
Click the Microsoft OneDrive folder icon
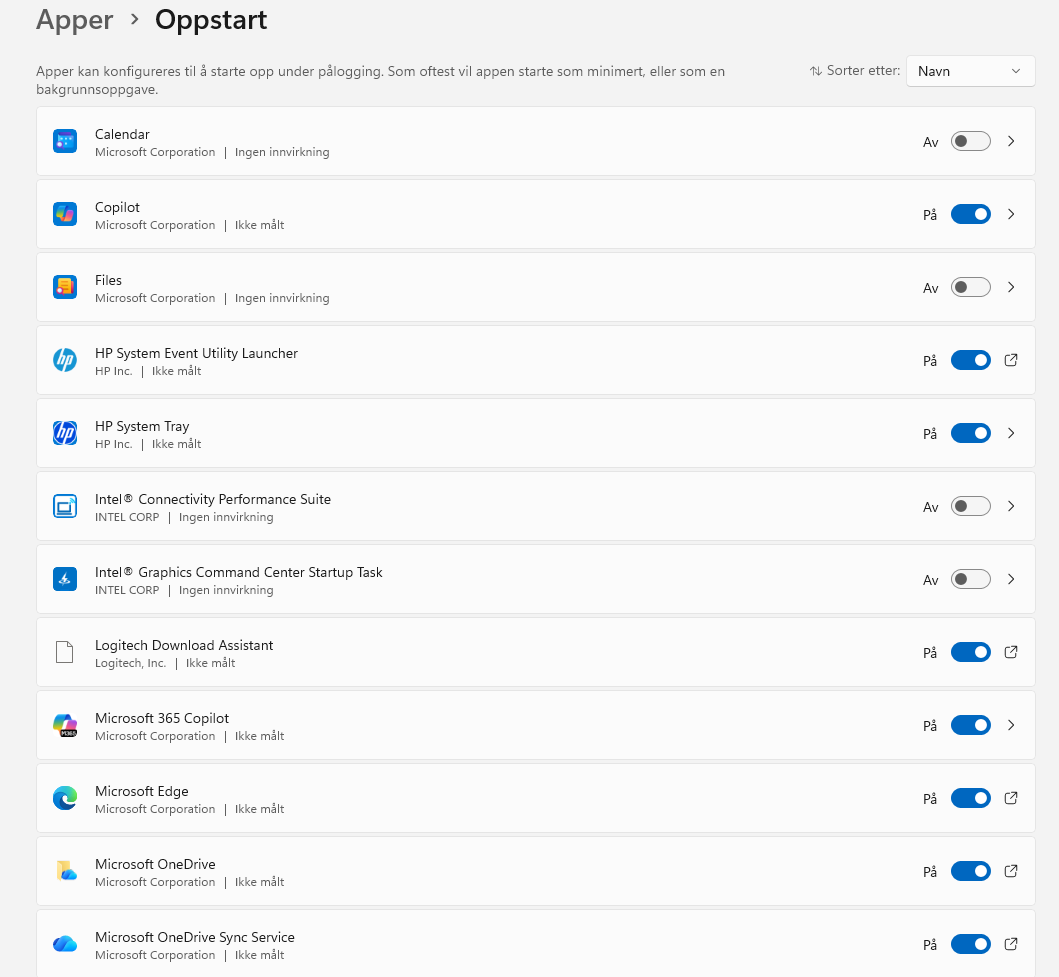point(65,871)
